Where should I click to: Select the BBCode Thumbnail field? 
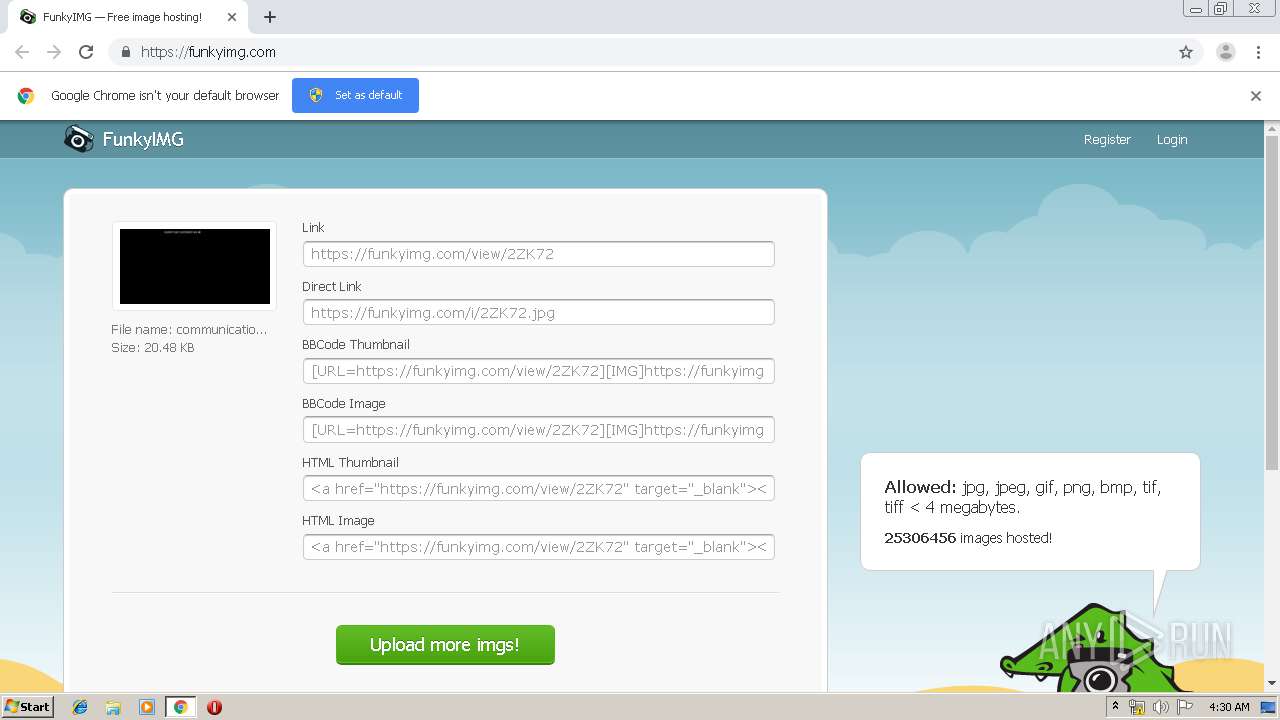539,371
